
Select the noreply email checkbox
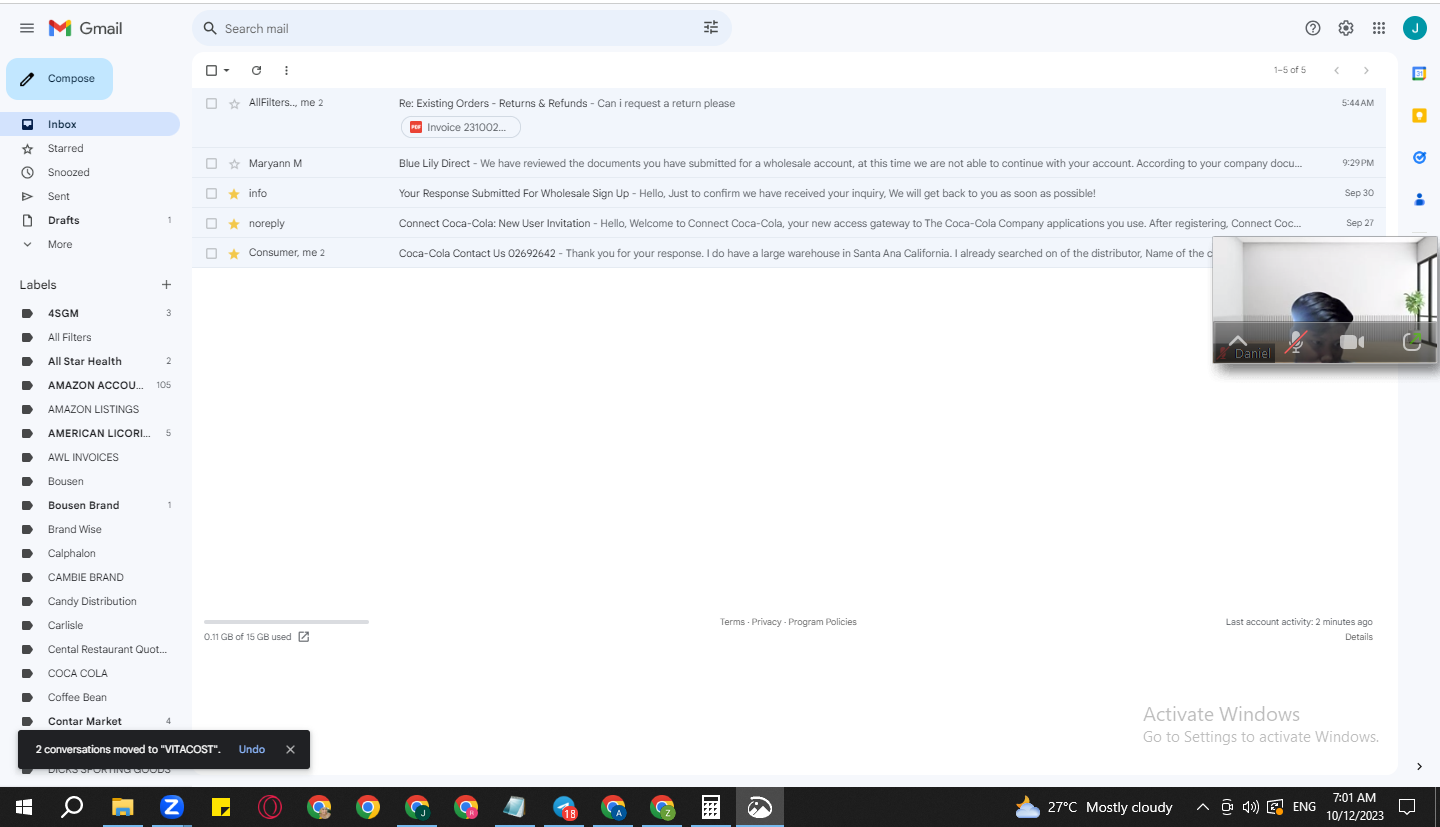211,223
